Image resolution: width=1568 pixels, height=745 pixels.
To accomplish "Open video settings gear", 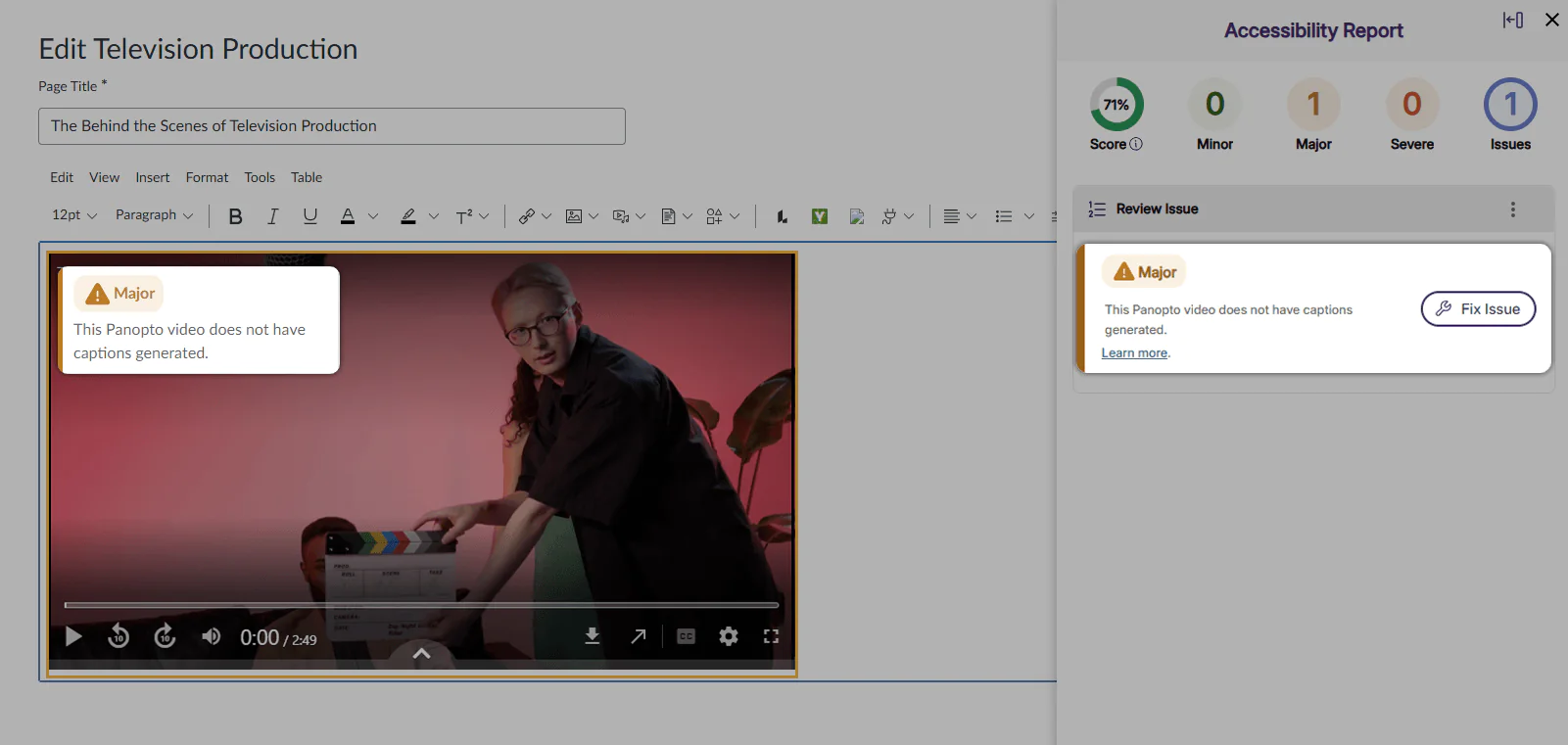I will tap(729, 636).
